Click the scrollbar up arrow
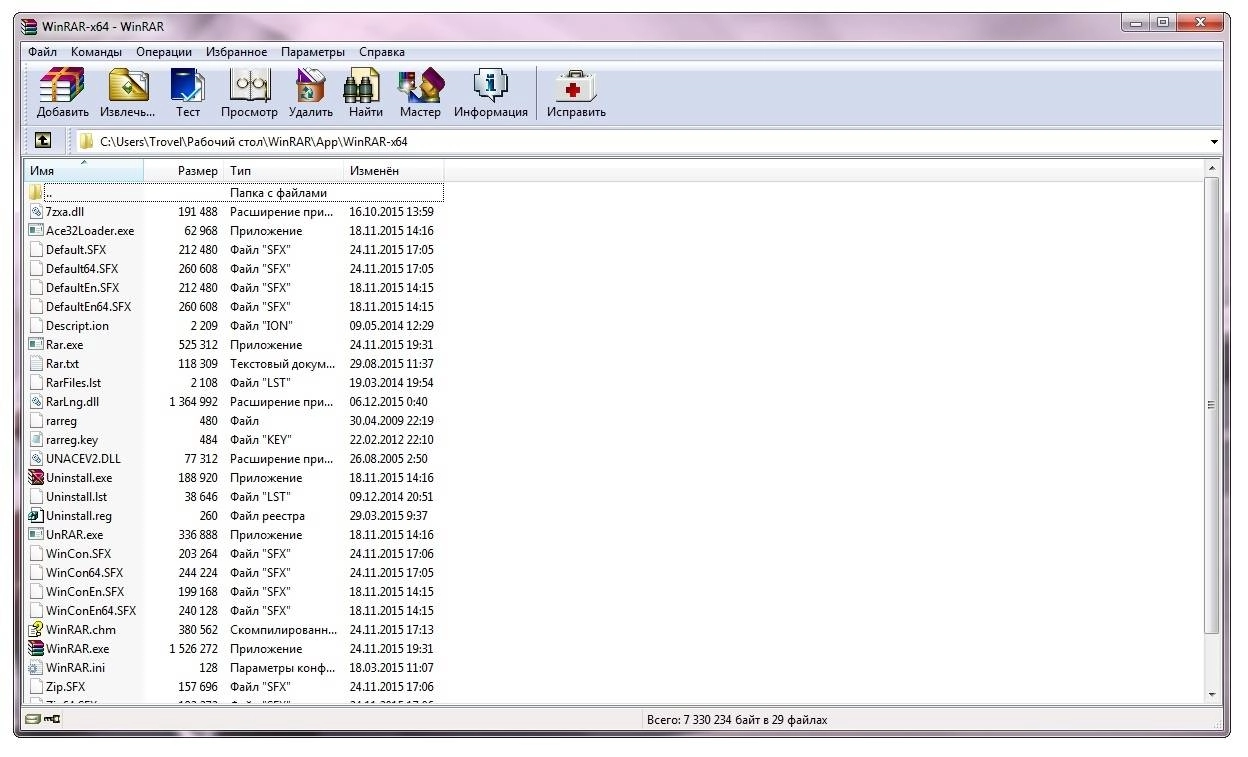This screenshot has height=757, width=1248. (x=1212, y=168)
